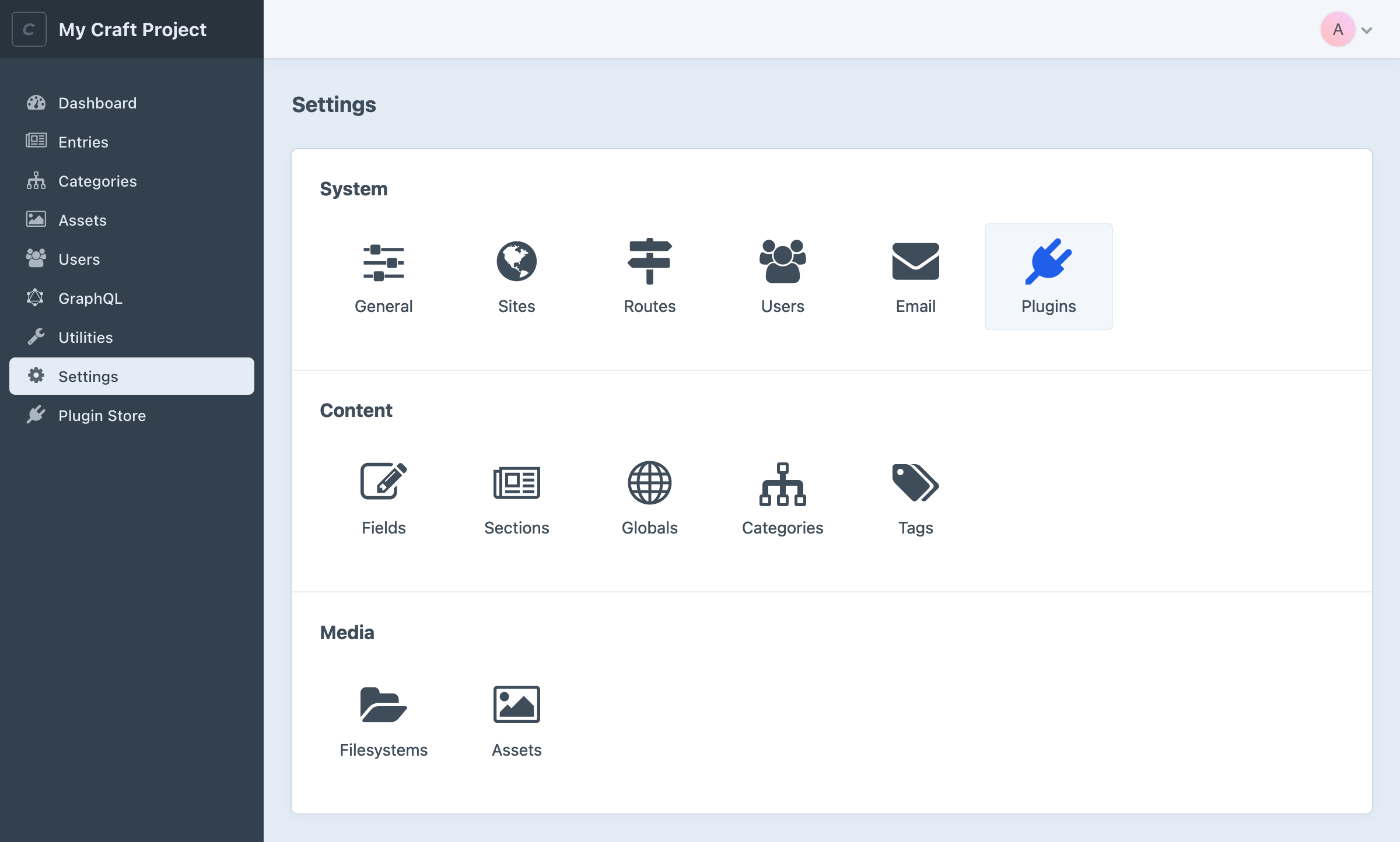Screen dimensions: 1400x842
Task: Open Tags settings
Action: (x=915, y=498)
